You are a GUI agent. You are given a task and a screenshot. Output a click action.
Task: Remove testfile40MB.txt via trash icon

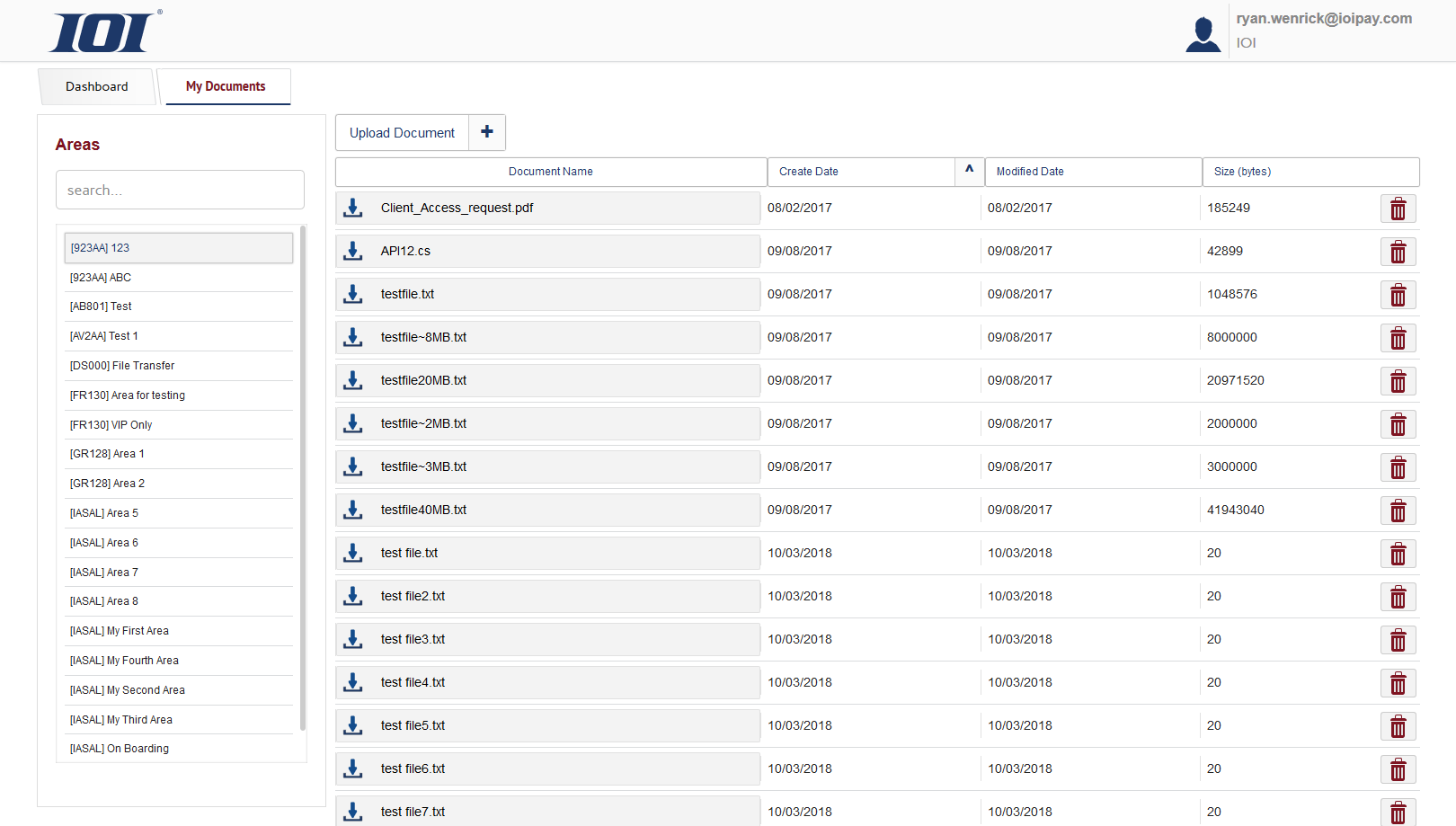[x=1398, y=511]
